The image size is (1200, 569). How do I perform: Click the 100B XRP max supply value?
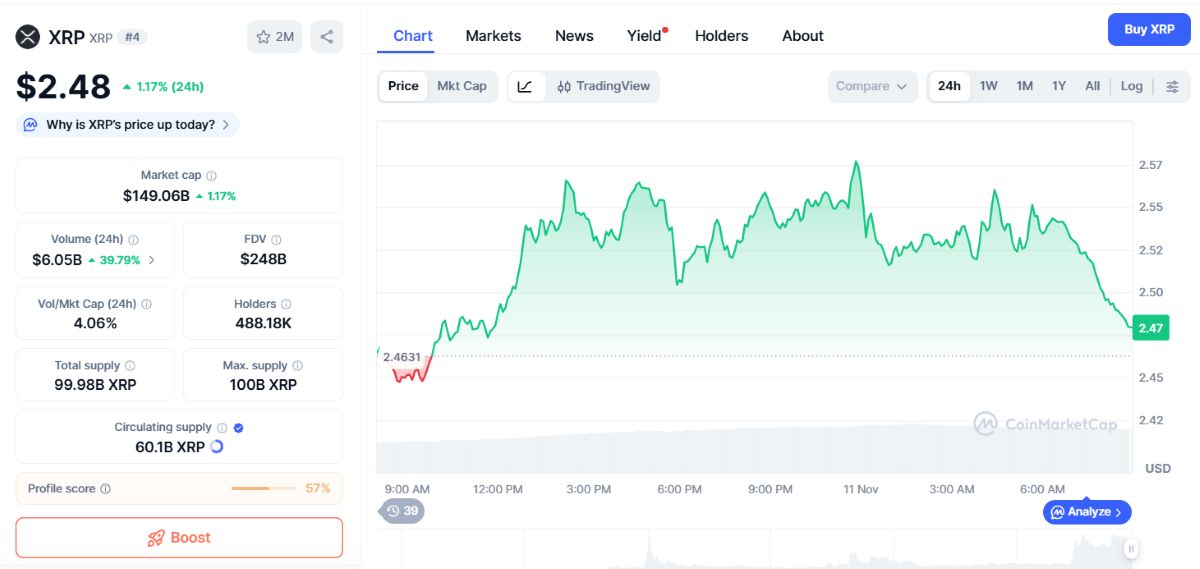point(263,385)
